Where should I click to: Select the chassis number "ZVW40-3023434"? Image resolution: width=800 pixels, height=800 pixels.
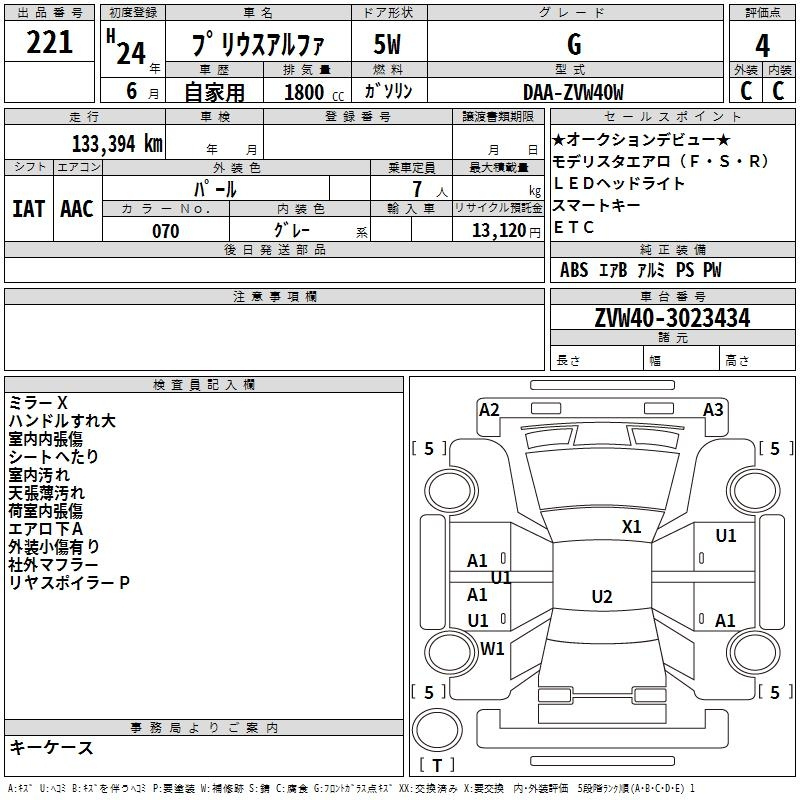[672, 318]
